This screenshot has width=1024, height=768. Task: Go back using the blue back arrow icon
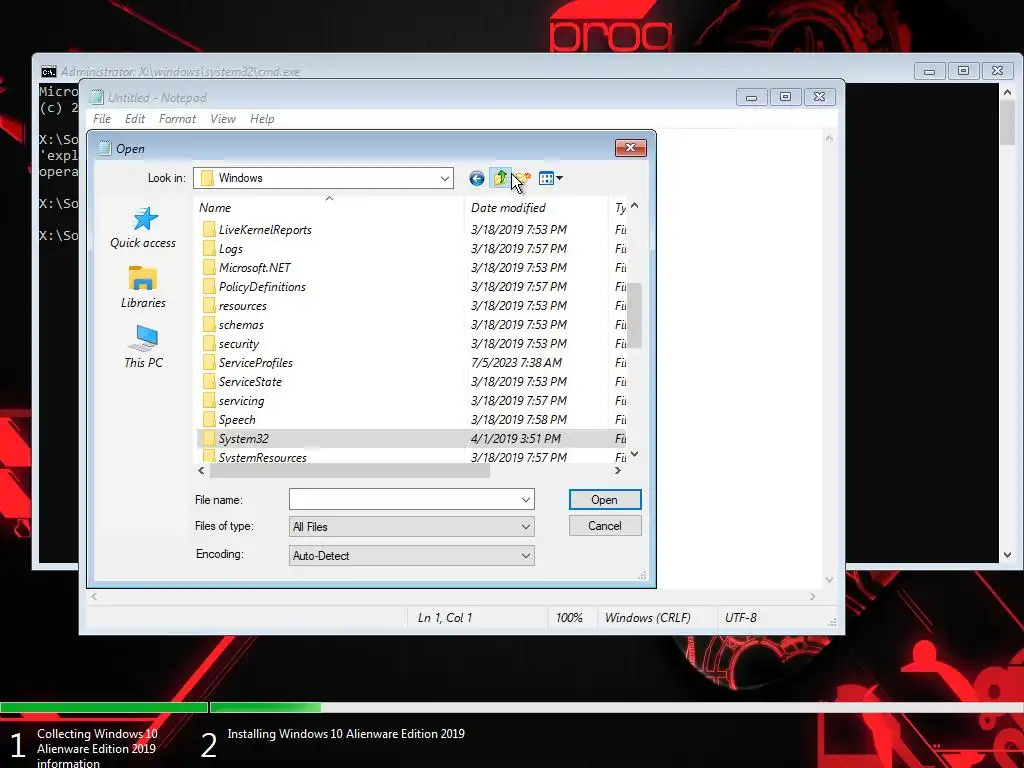click(x=477, y=178)
